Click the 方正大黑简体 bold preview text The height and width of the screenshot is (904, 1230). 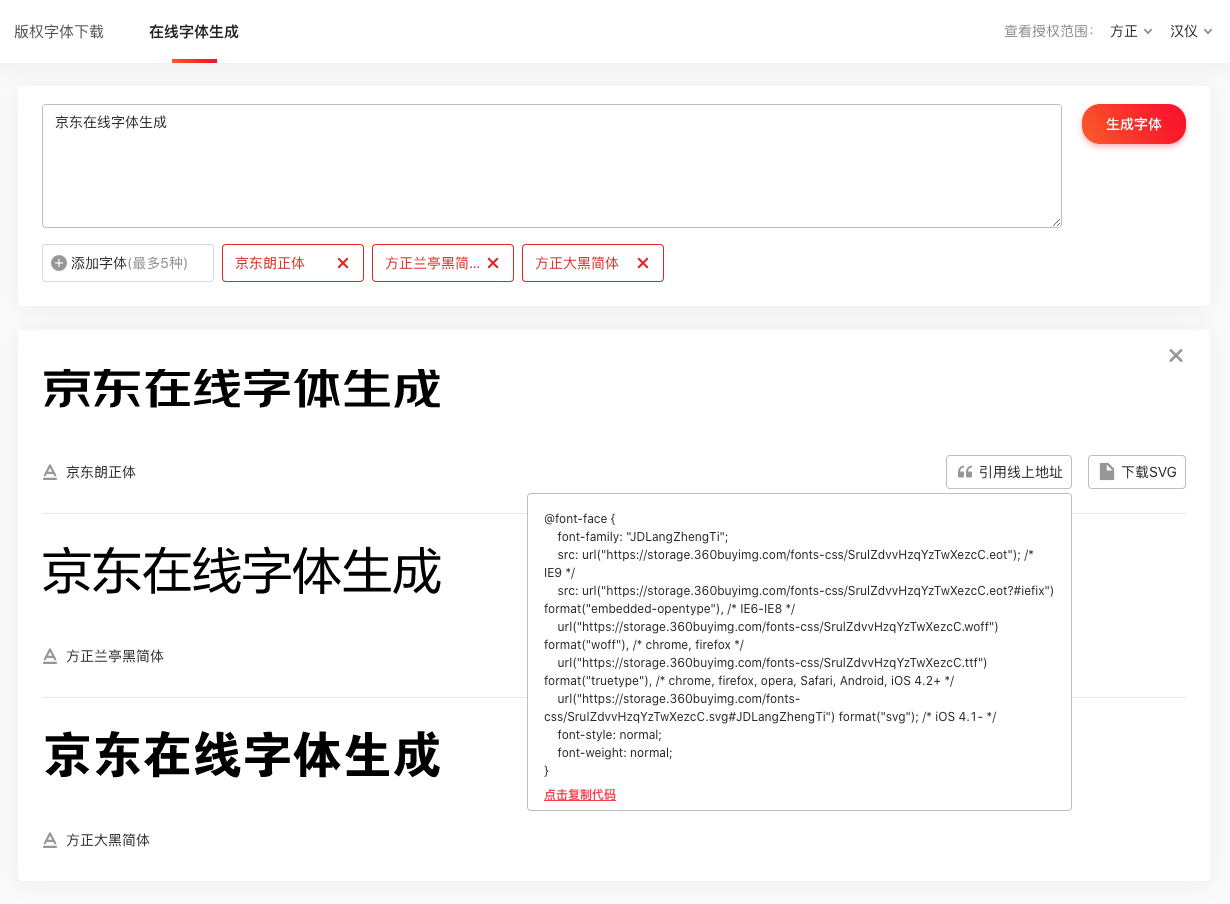pyautogui.click(x=242, y=756)
